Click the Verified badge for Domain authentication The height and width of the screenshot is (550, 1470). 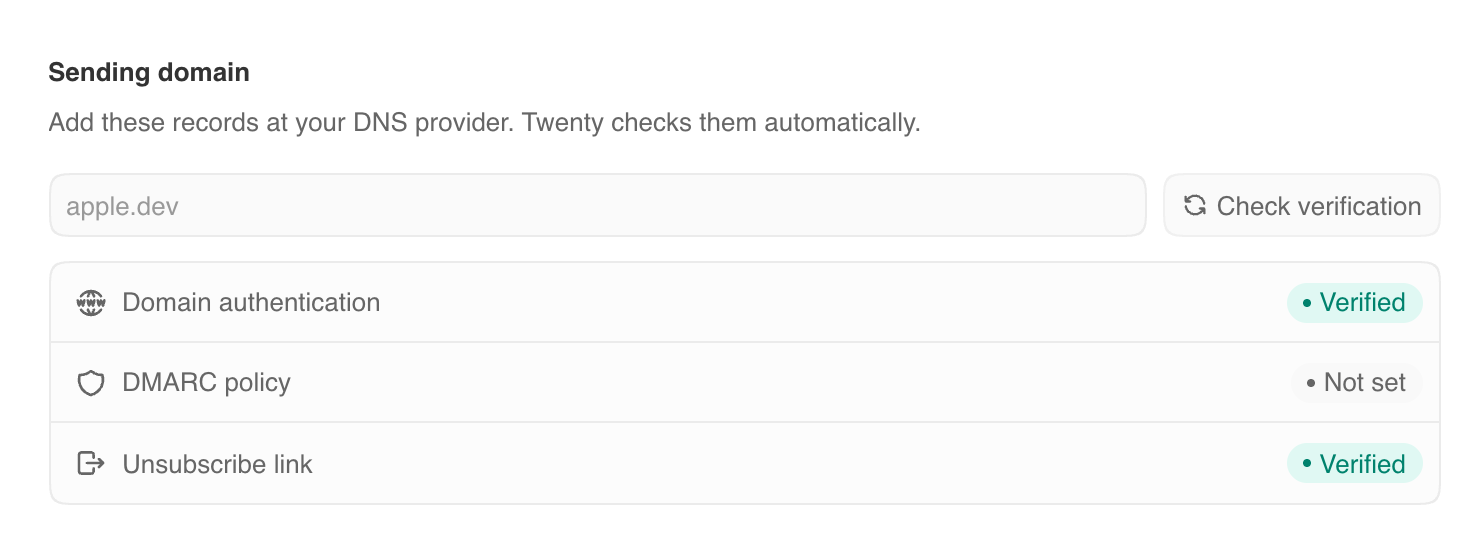pyautogui.click(x=1354, y=302)
